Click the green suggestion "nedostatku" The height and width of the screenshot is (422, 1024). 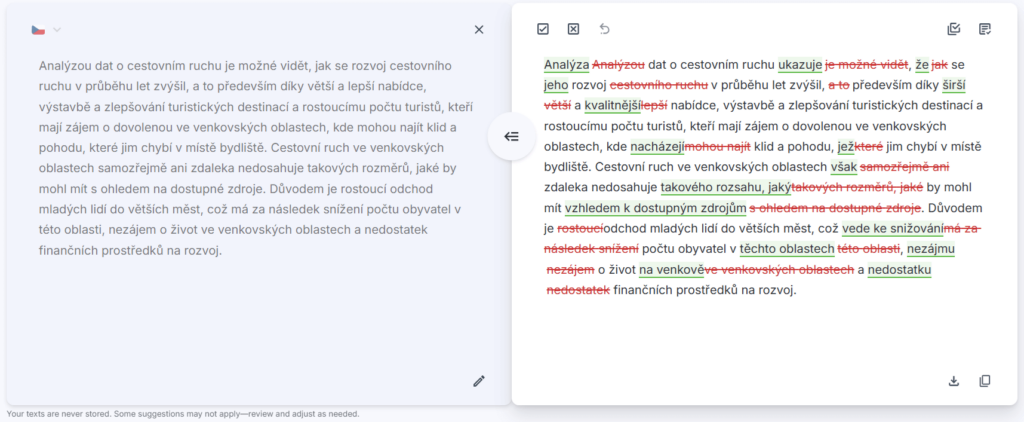pyautogui.click(x=899, y=270)
